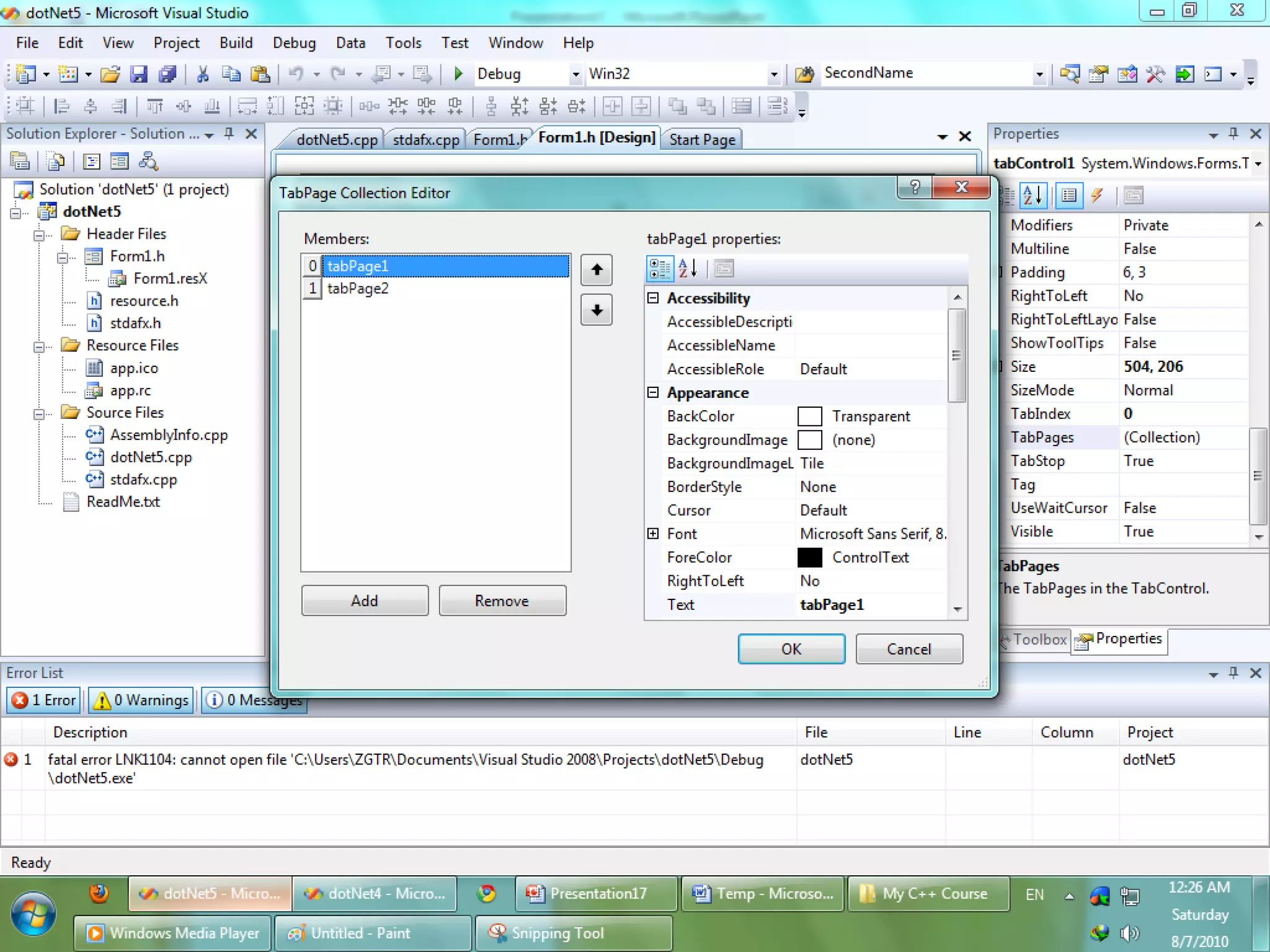This screenshot has height=952, width=1270.
Task: Click the Add button in collection editor
Action: coord(365,600)
